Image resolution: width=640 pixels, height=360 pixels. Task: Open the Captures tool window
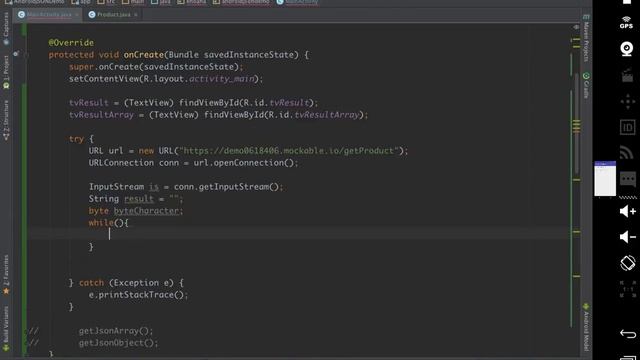click(x=6, y=29)
